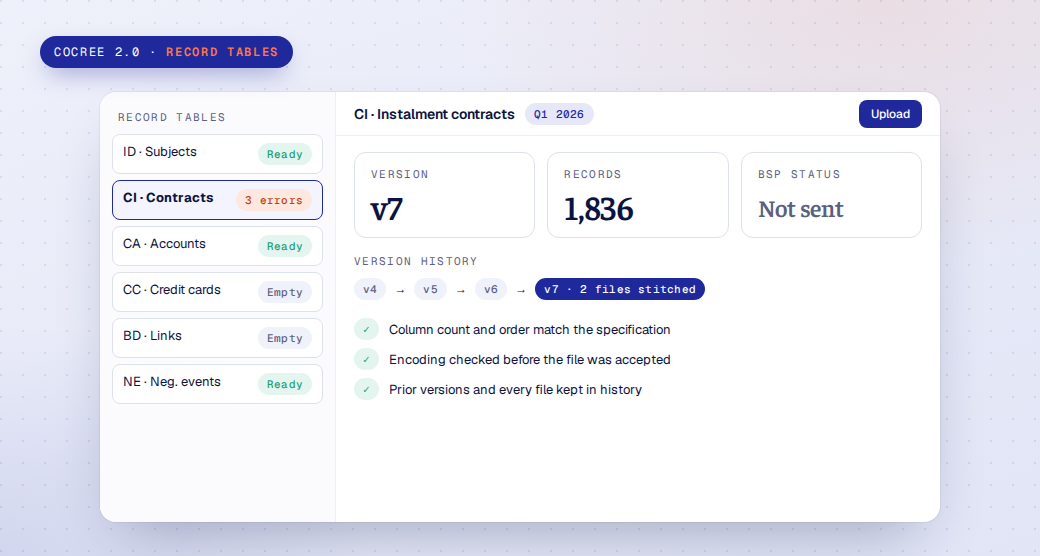
Task: Click the COCREE 2.0 · RECORD TABLES pill
Action: 166,52
